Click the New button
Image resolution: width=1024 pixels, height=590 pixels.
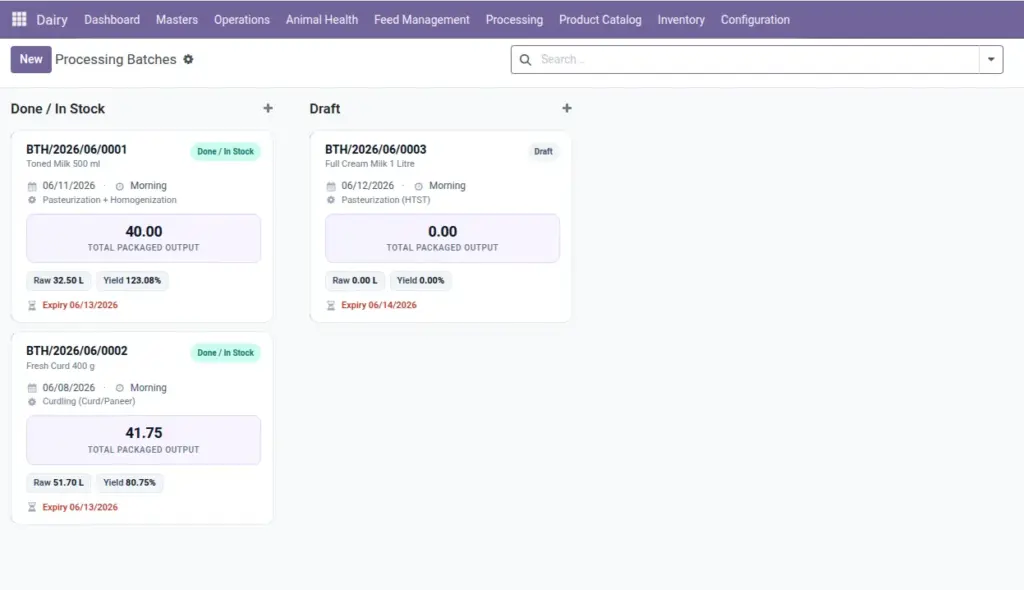(x=31, y=59)
